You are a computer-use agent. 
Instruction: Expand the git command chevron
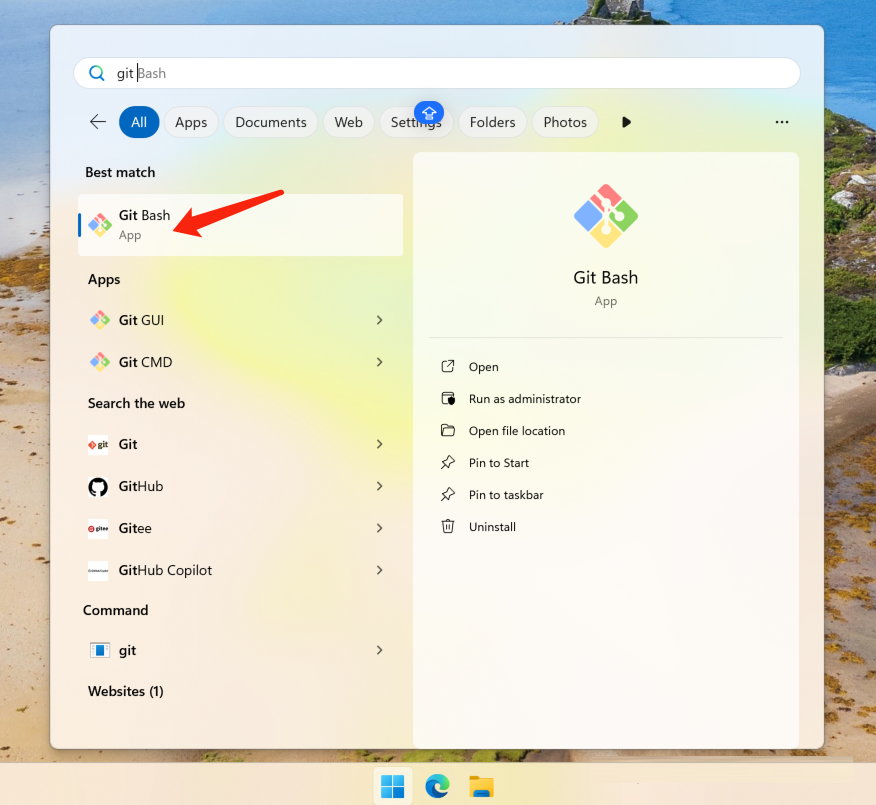click(x=379, y=650)
